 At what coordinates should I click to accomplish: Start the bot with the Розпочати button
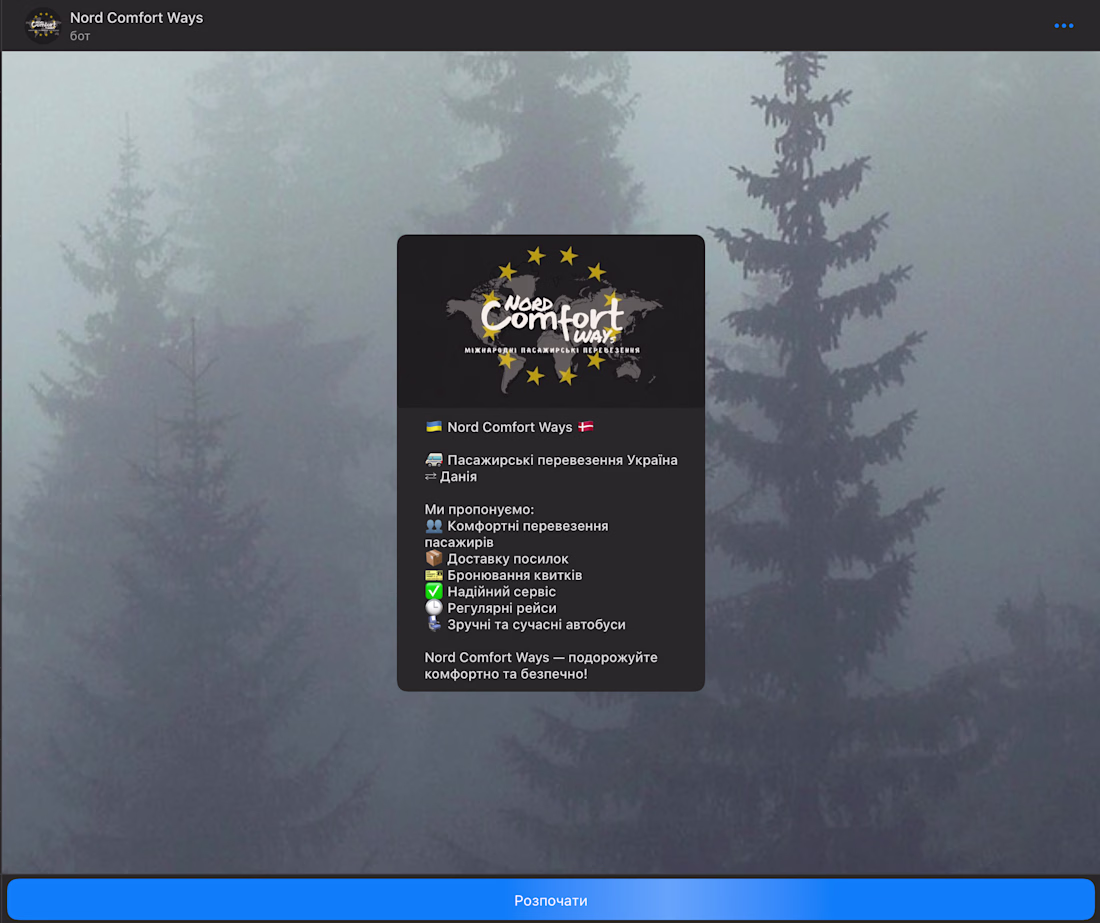pos(551,900)
